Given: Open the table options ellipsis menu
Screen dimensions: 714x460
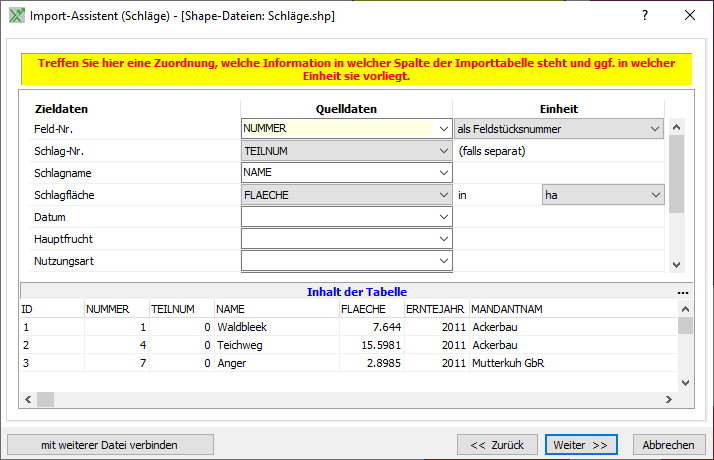Looking at the screenshot, I should [684, 293].
